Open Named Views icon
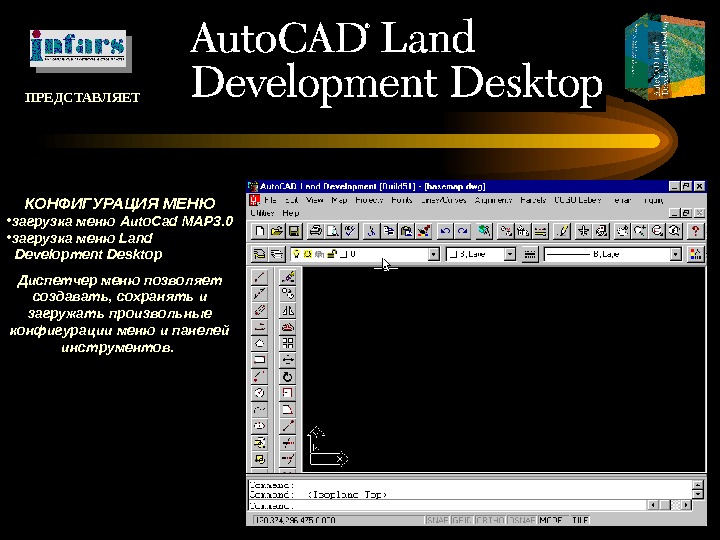 tap(601, 231)
